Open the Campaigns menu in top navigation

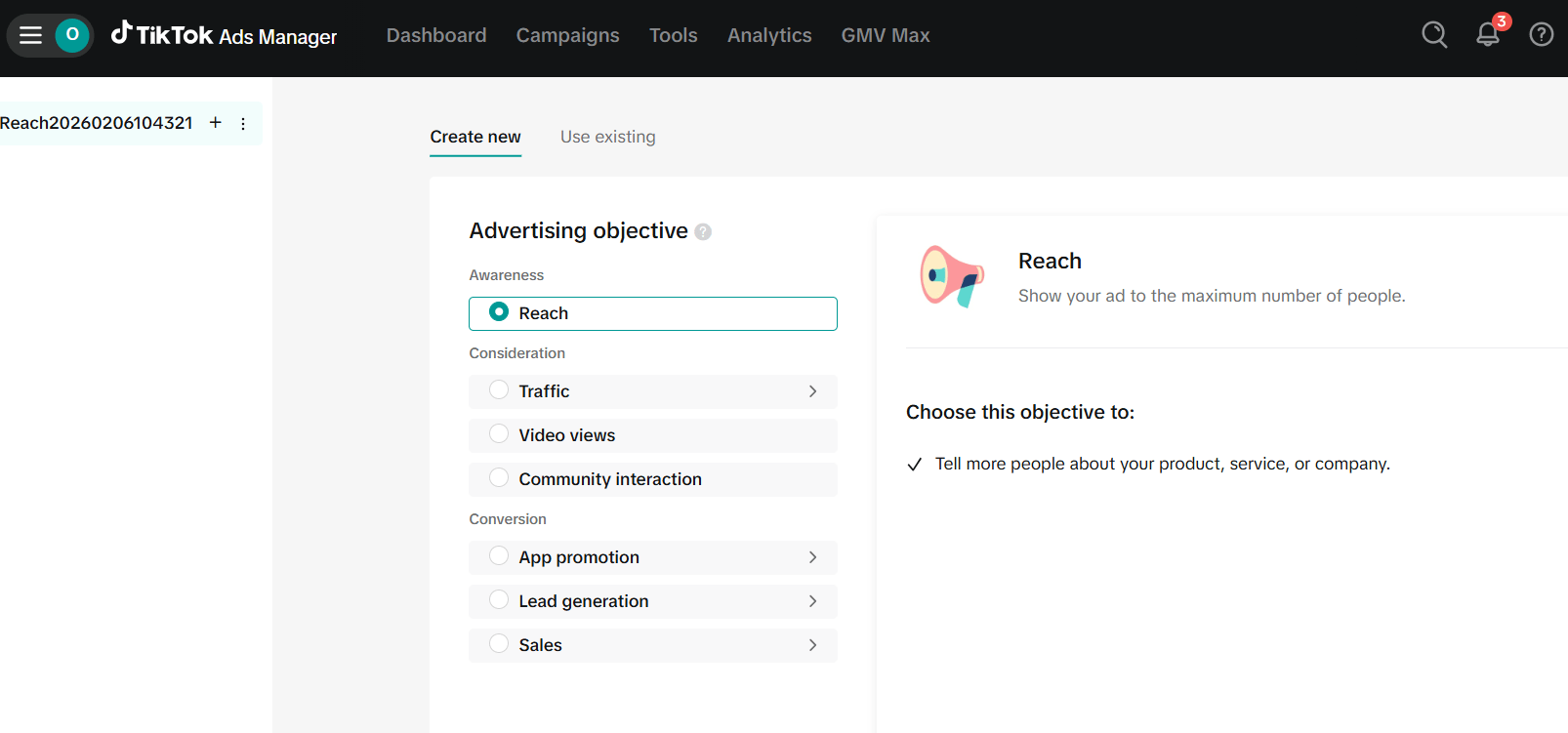coord(567,35)
